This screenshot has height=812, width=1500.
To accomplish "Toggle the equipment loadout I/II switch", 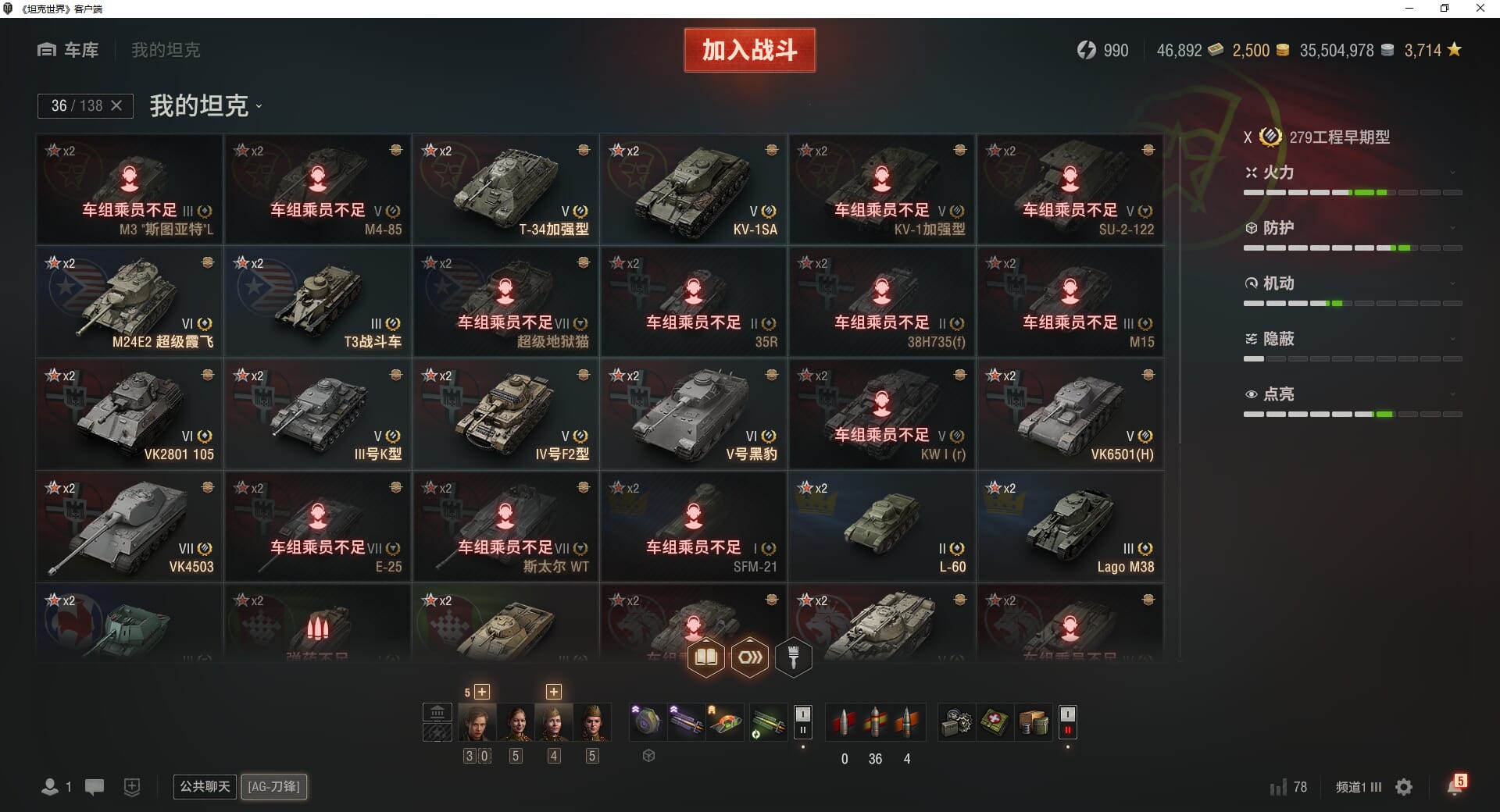I will tap(802, 722).
